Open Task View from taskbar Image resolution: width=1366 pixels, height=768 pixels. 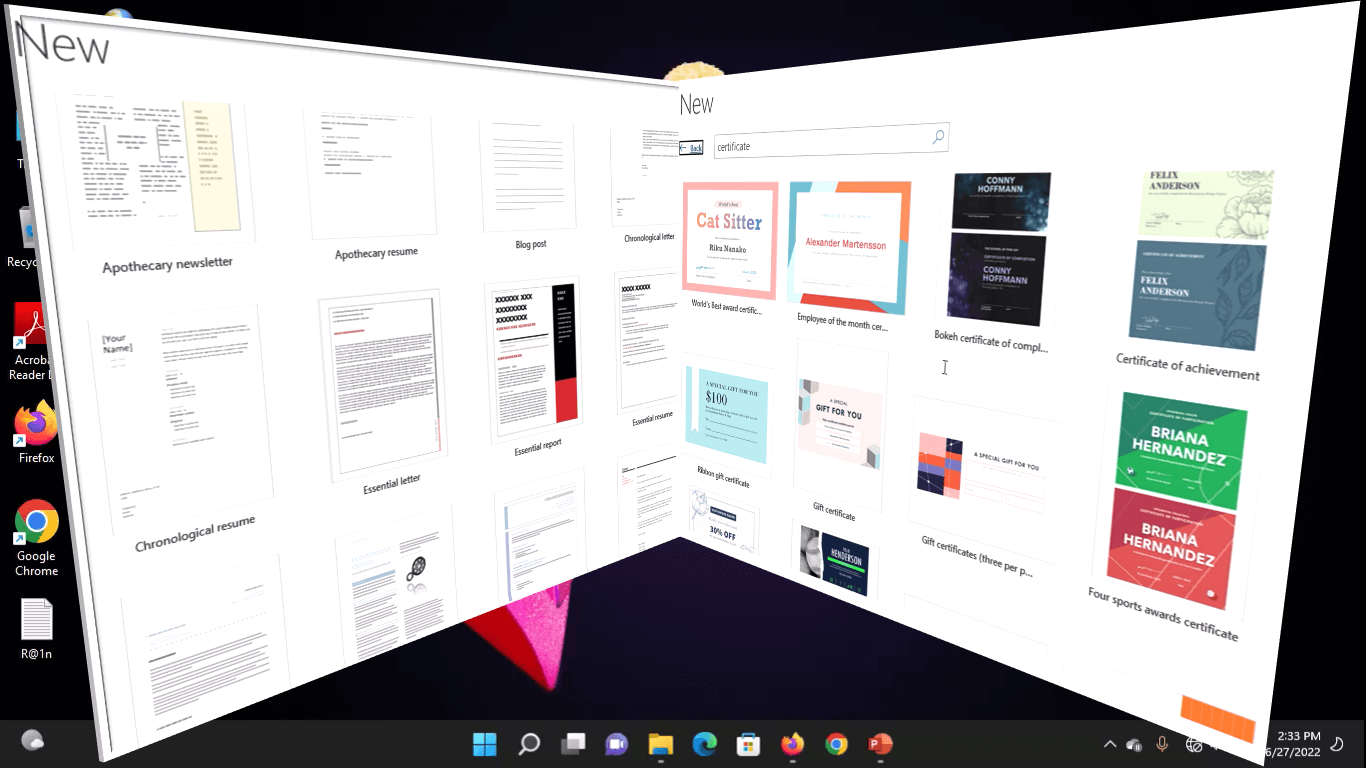pyautogui.click(x=572, y=744)
